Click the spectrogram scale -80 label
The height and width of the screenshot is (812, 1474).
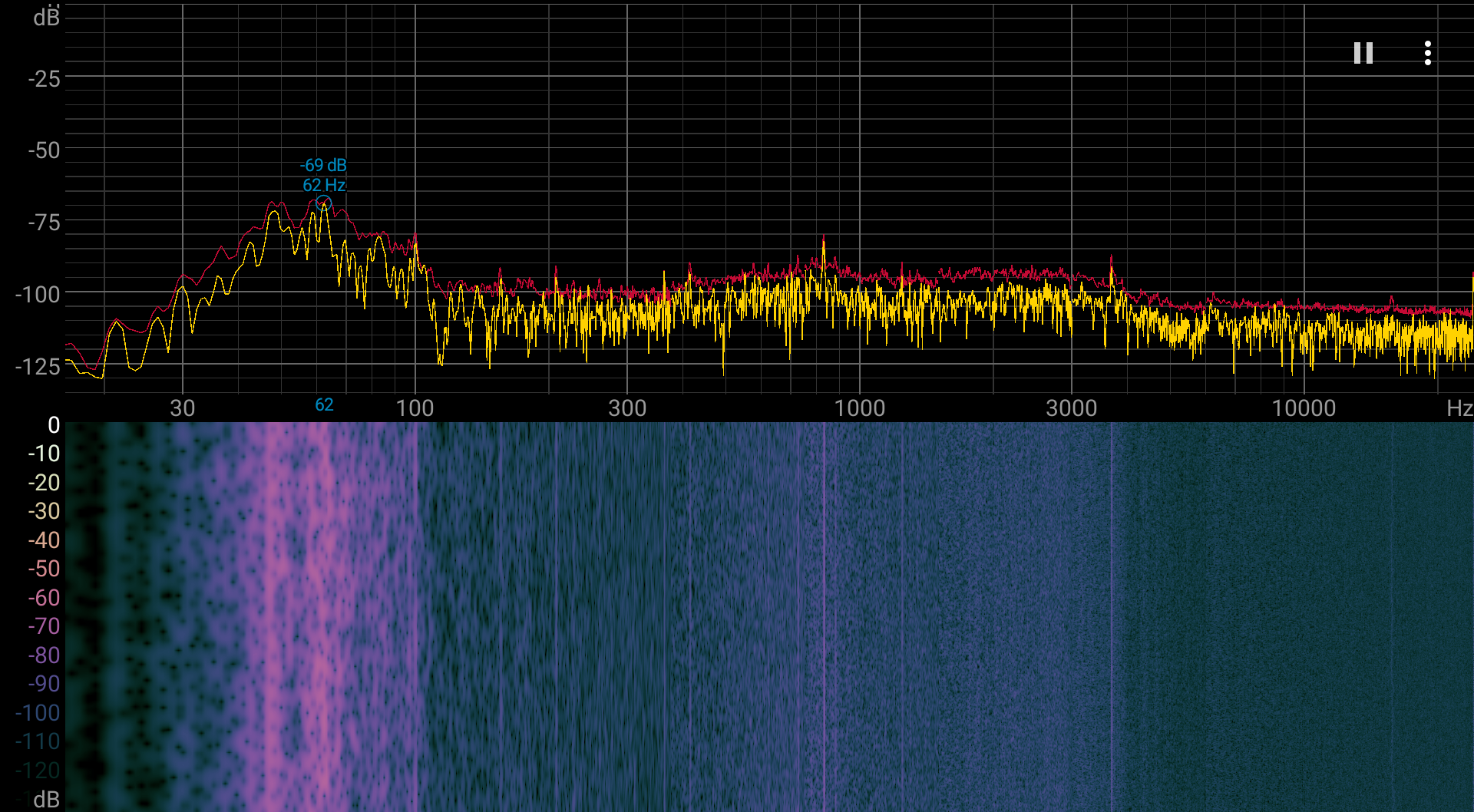pyautogui.click(x=44, y=655)
